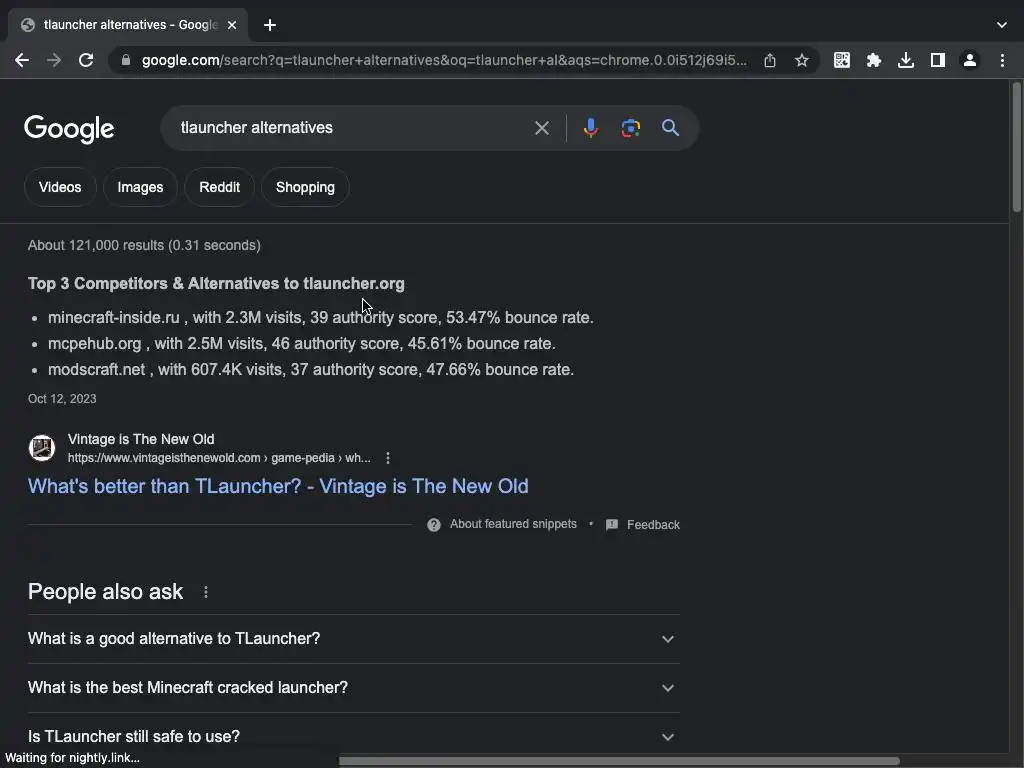Open People also ask options menu

tap(206, 592)
